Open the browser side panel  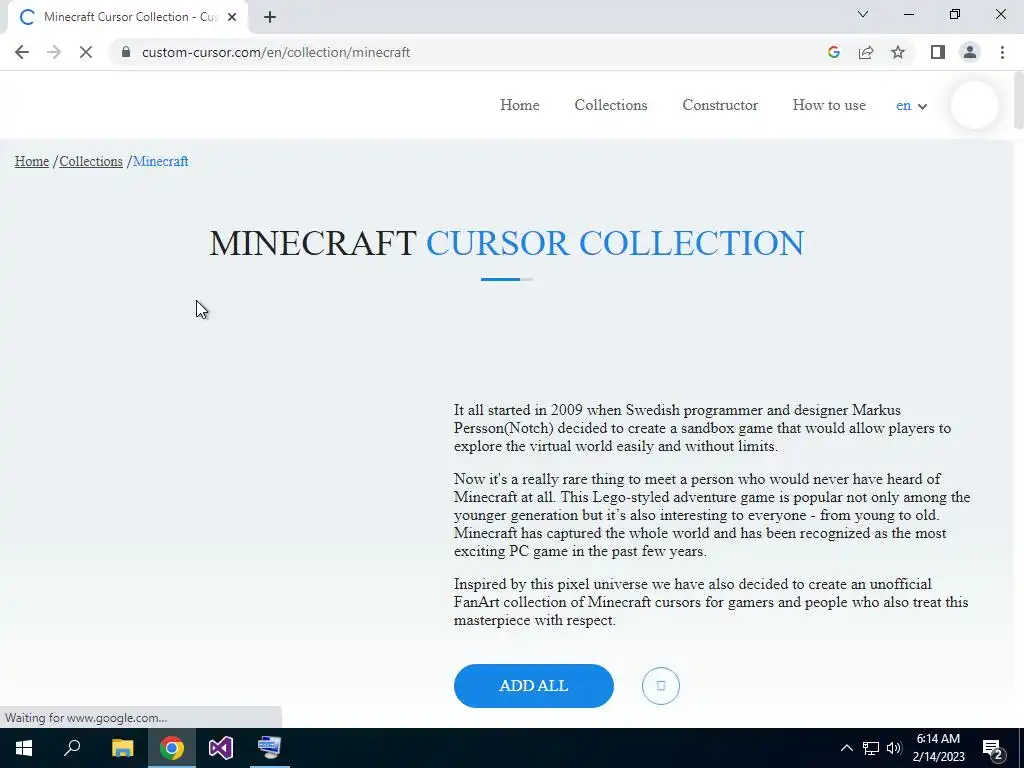pyautogui.click(x=938, y=52)
